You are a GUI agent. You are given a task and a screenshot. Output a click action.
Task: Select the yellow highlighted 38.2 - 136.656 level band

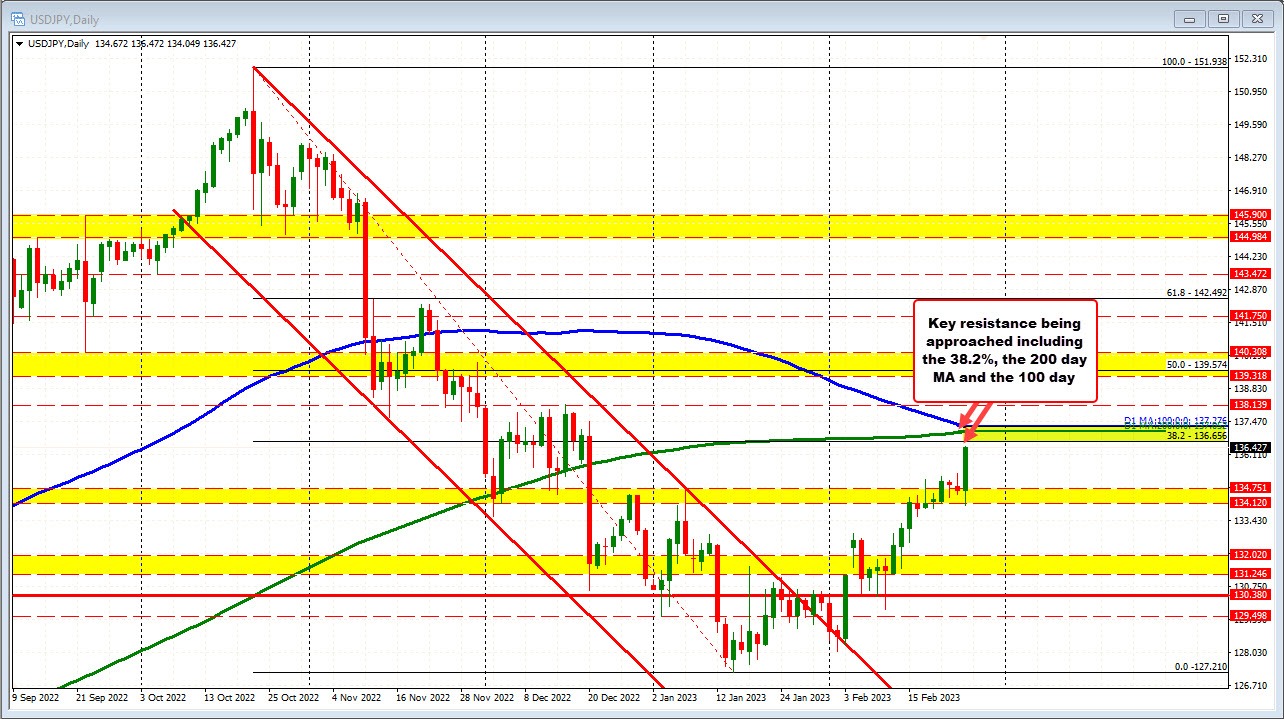pos(1100,435)
